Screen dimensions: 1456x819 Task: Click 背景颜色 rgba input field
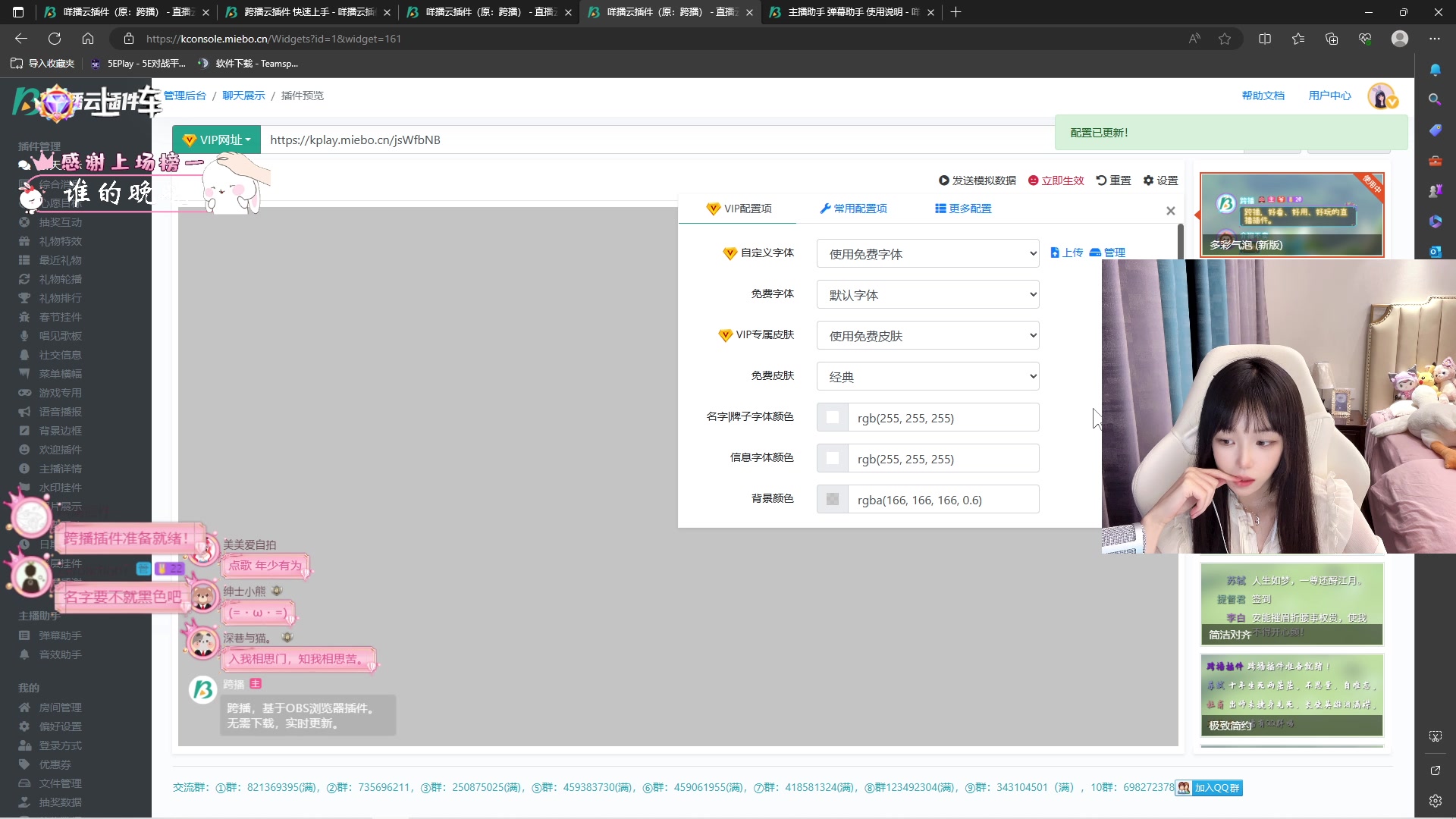pos(943,500)
